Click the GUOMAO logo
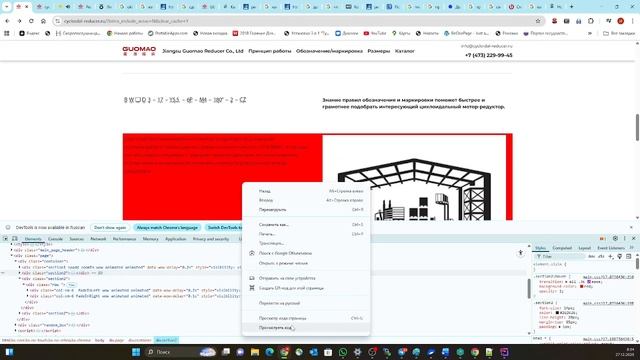The height and width of the screenshot is (360, 640). [139, 51]
